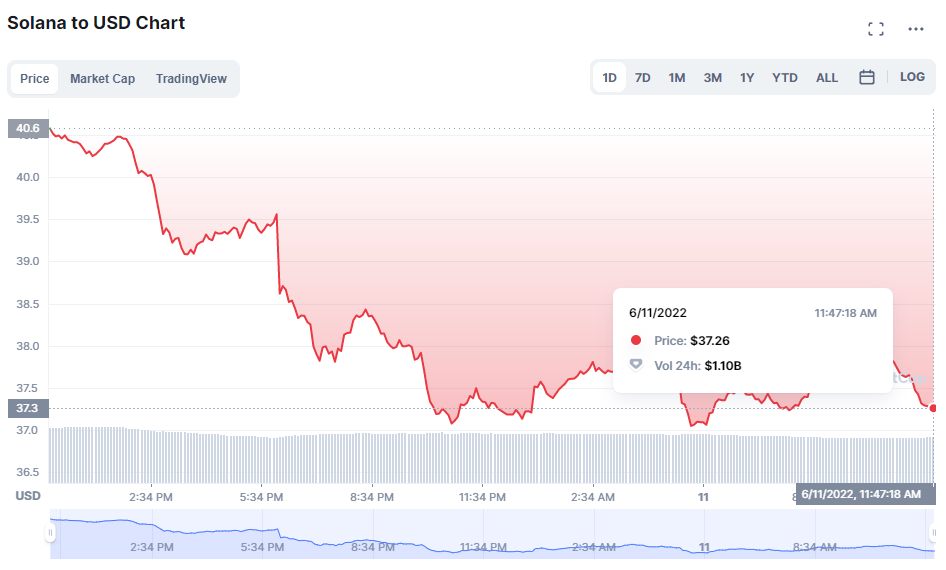Switch to the TradingView tab
Screen dimensions: 946x570
coord(191,78)
